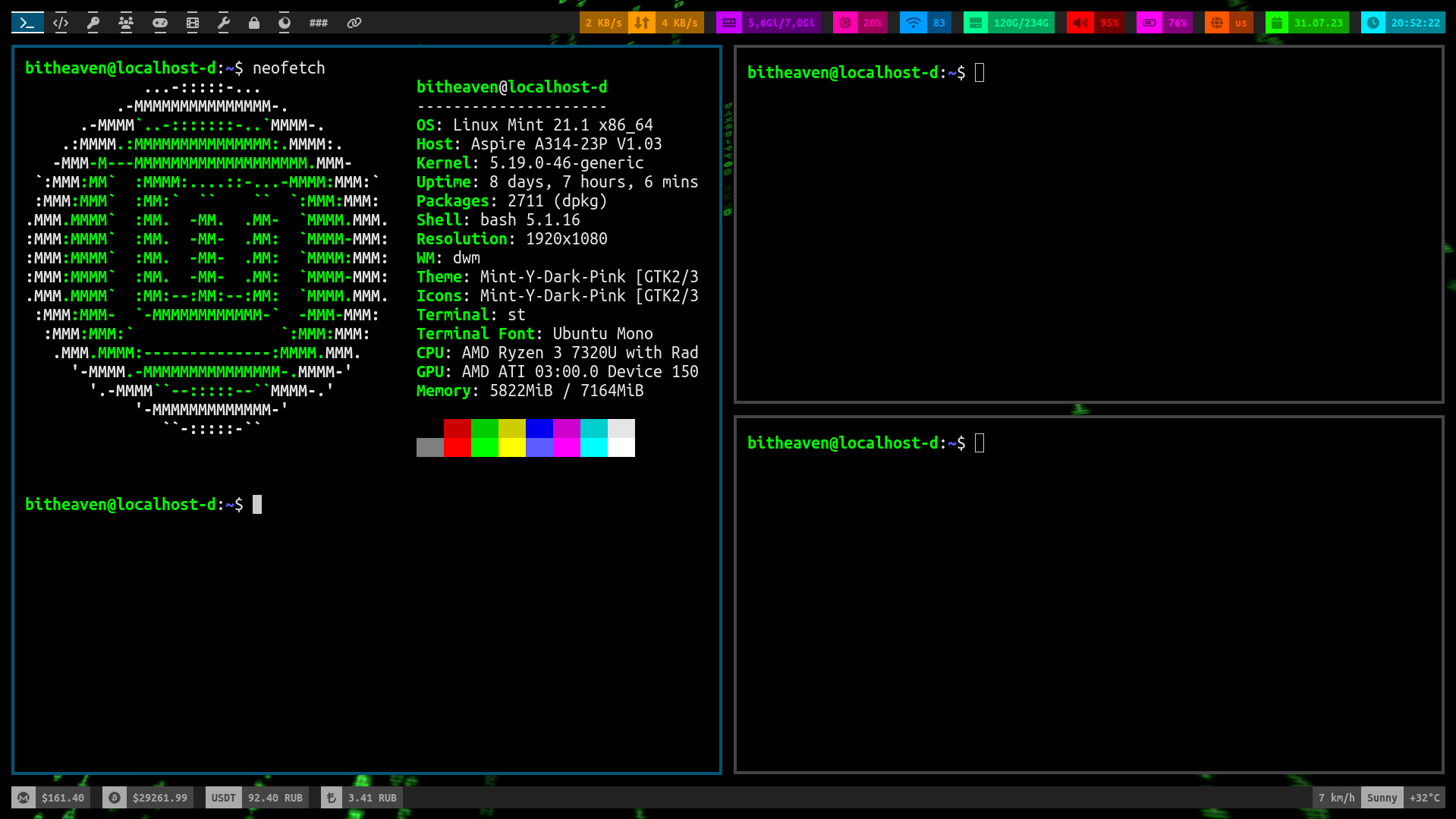Screen dimensions: 1456x819
Task: Click the disk drive icon
Action: 976,23
